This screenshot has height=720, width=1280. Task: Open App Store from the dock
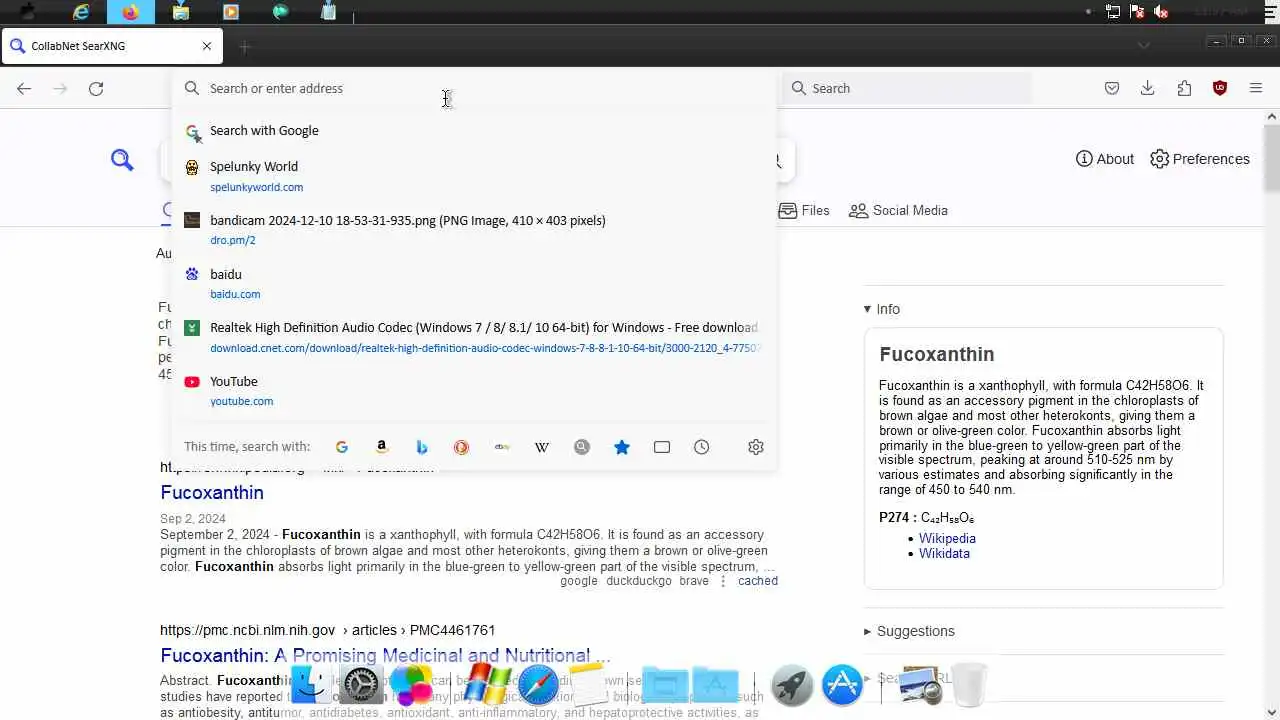tap(842, 685)
